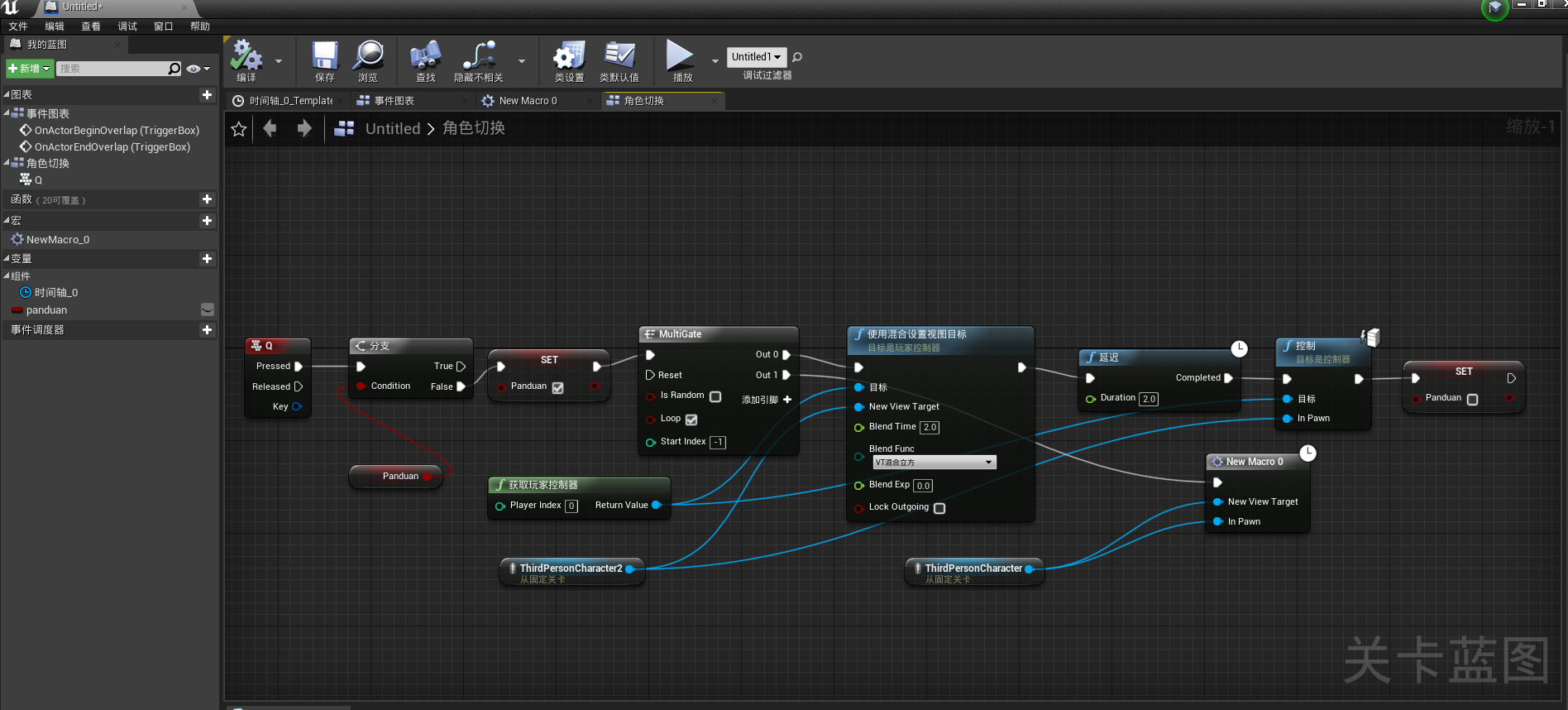Click the Find (查找) binoculars icon

tap(425, 56)
